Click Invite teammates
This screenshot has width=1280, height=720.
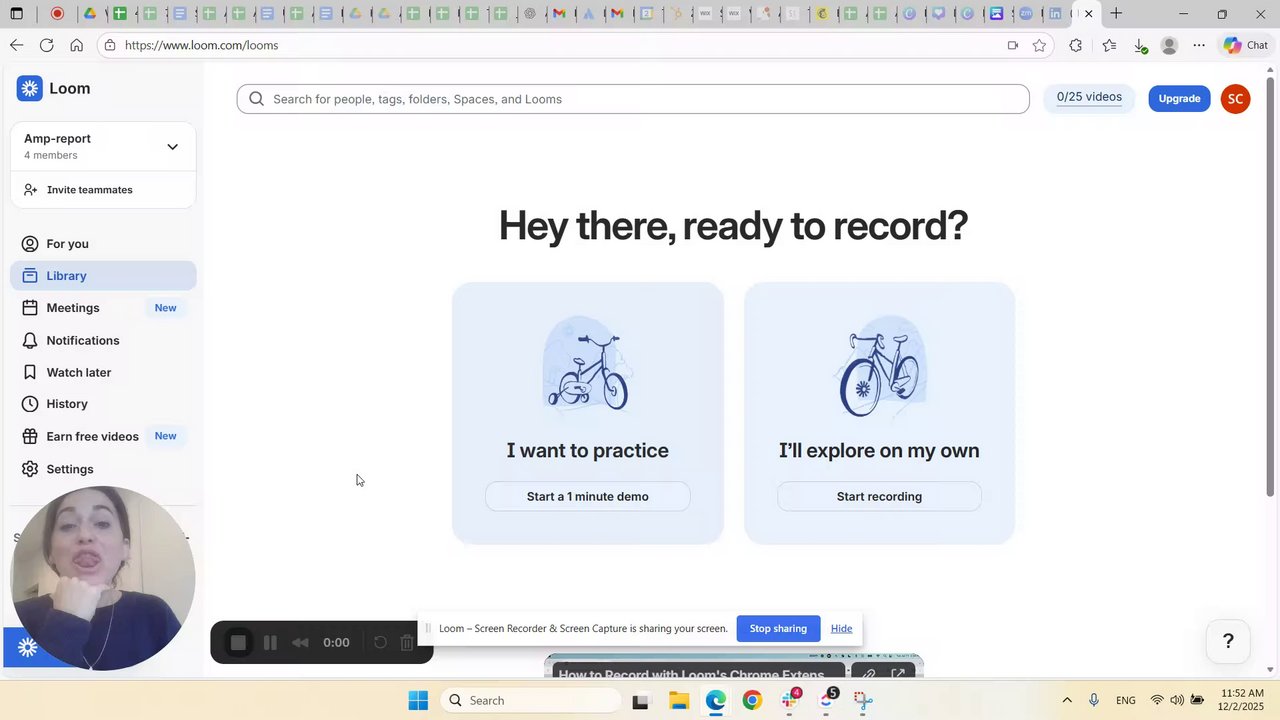pos(78,190)
